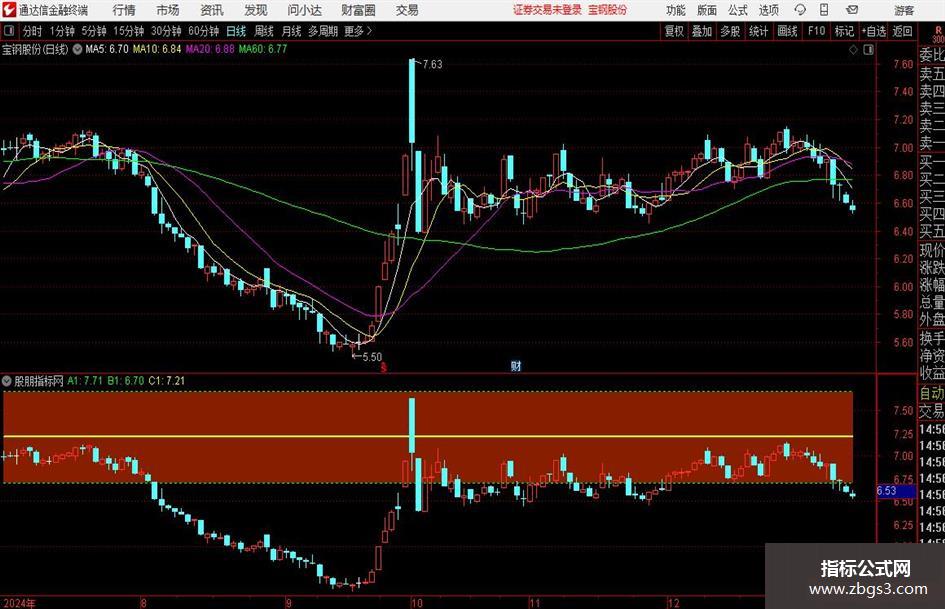Toggle the right info panel icon beside diamond
Screen dimensions: 945x609
pos(868,50)
